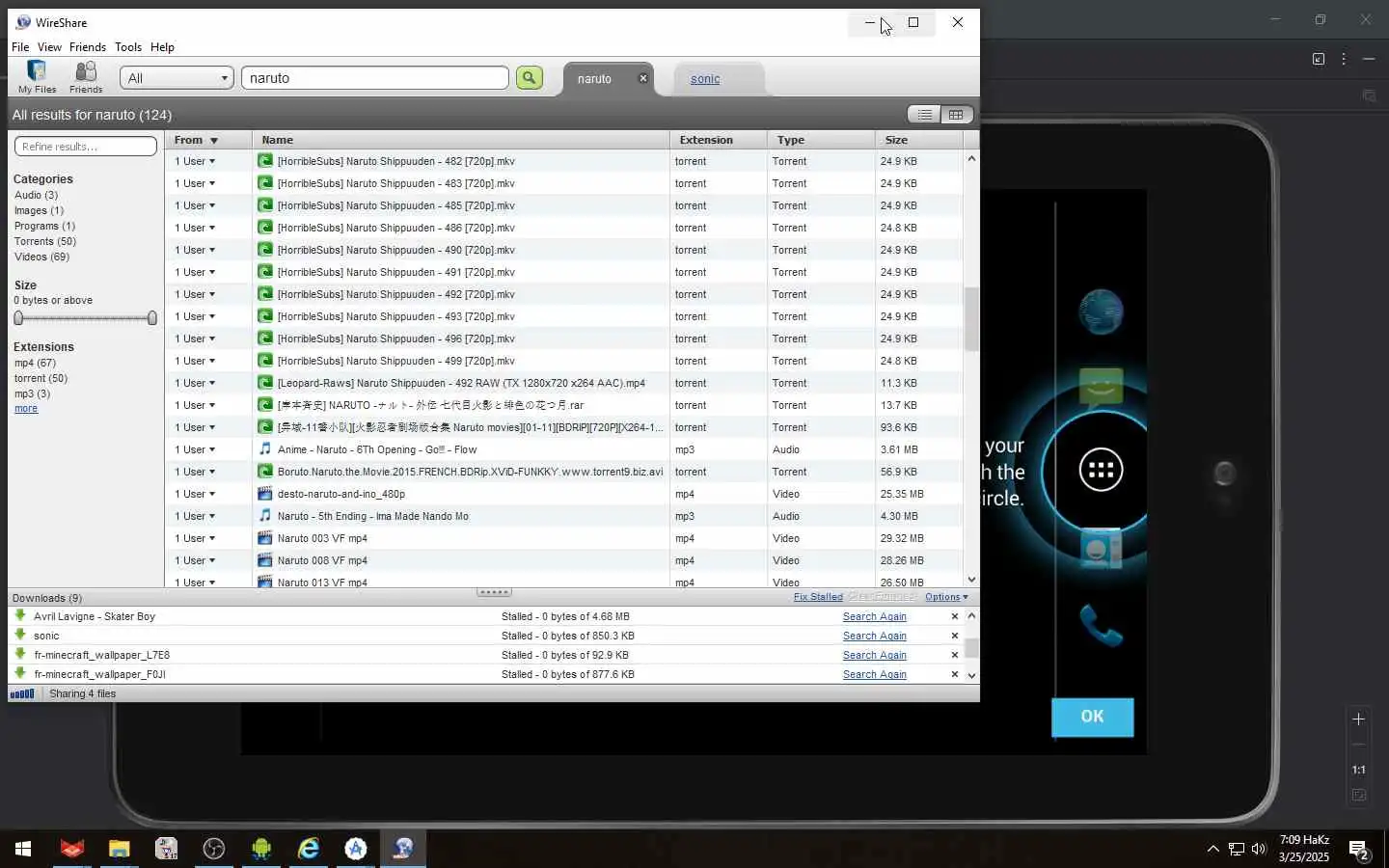Screen dimensions: 1389x868
Task: Switch results to list view
Action: pos(924,115)
